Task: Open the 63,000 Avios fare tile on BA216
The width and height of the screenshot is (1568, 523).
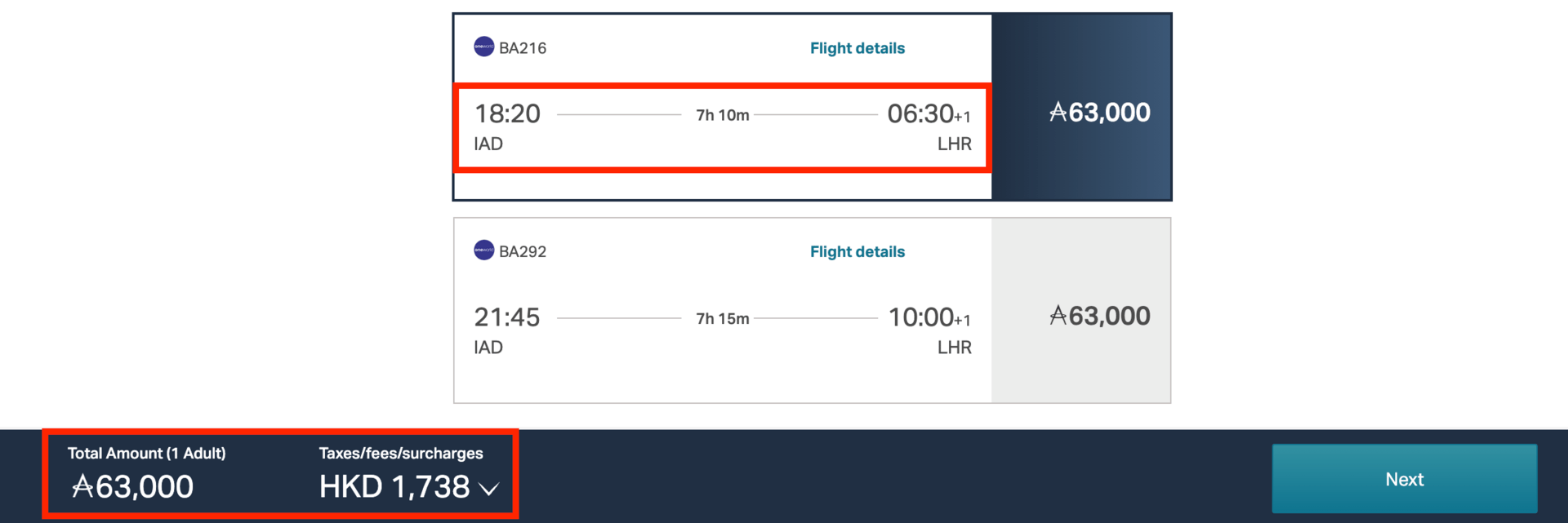Action: [x=1081, y=113]
